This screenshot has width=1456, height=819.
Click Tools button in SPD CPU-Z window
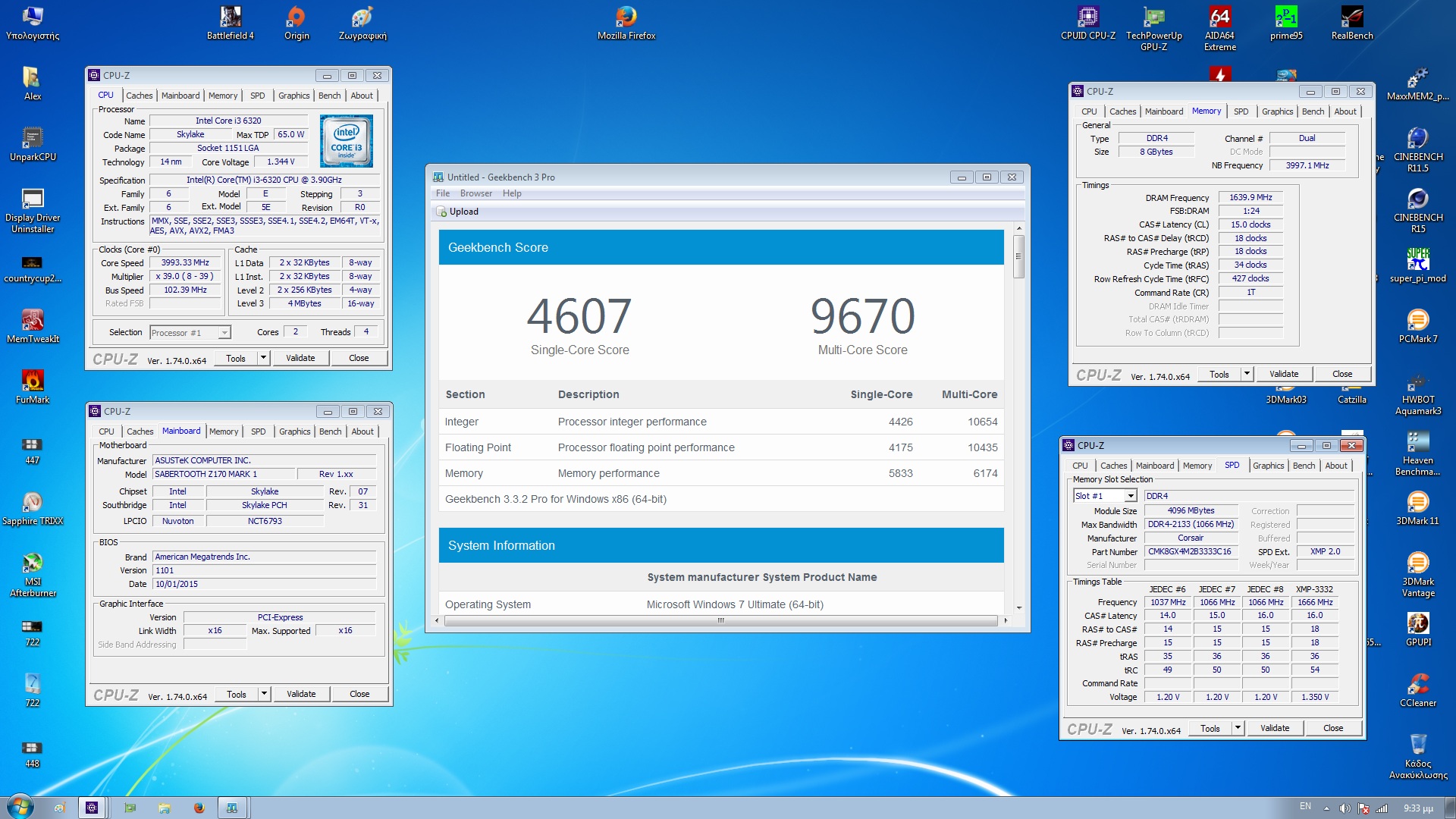click(x=1210, y=728)
